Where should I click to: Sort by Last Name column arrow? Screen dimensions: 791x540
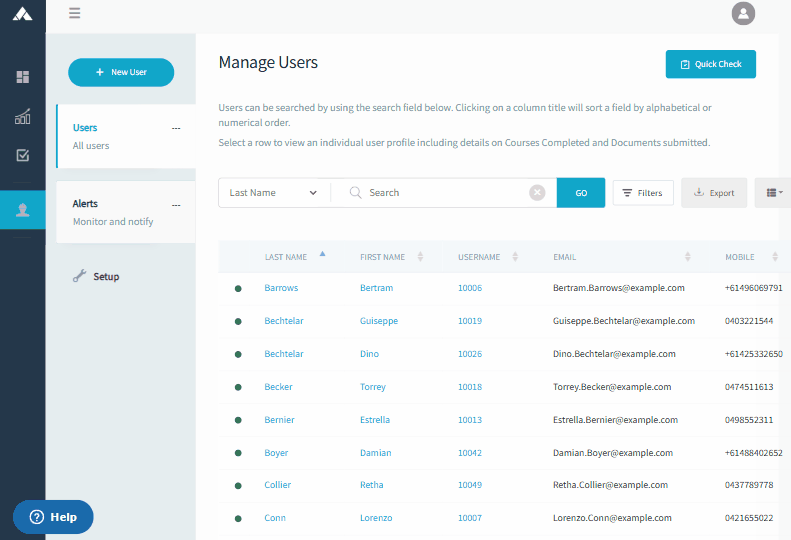pos(322,254)
